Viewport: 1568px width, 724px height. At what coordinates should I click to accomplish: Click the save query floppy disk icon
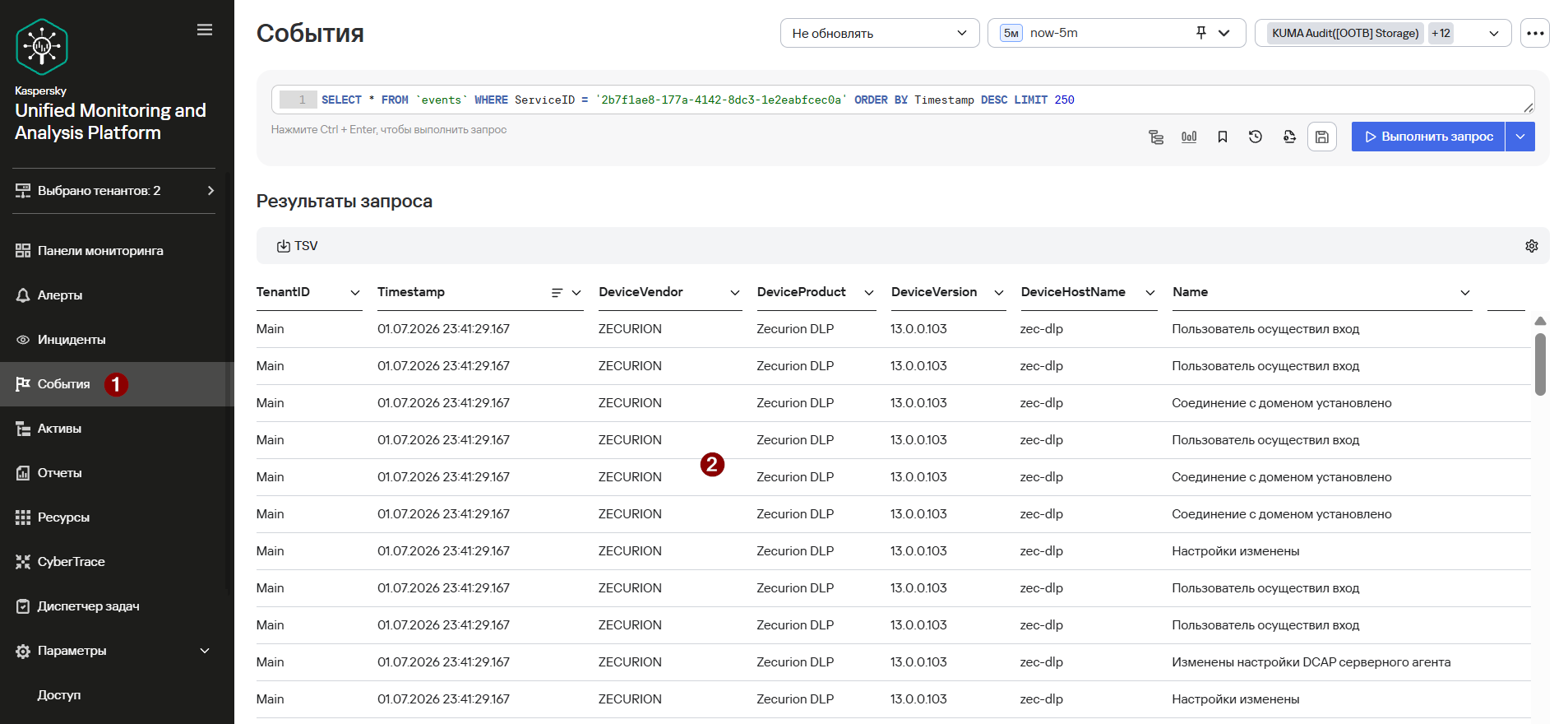click(1321, 137)
